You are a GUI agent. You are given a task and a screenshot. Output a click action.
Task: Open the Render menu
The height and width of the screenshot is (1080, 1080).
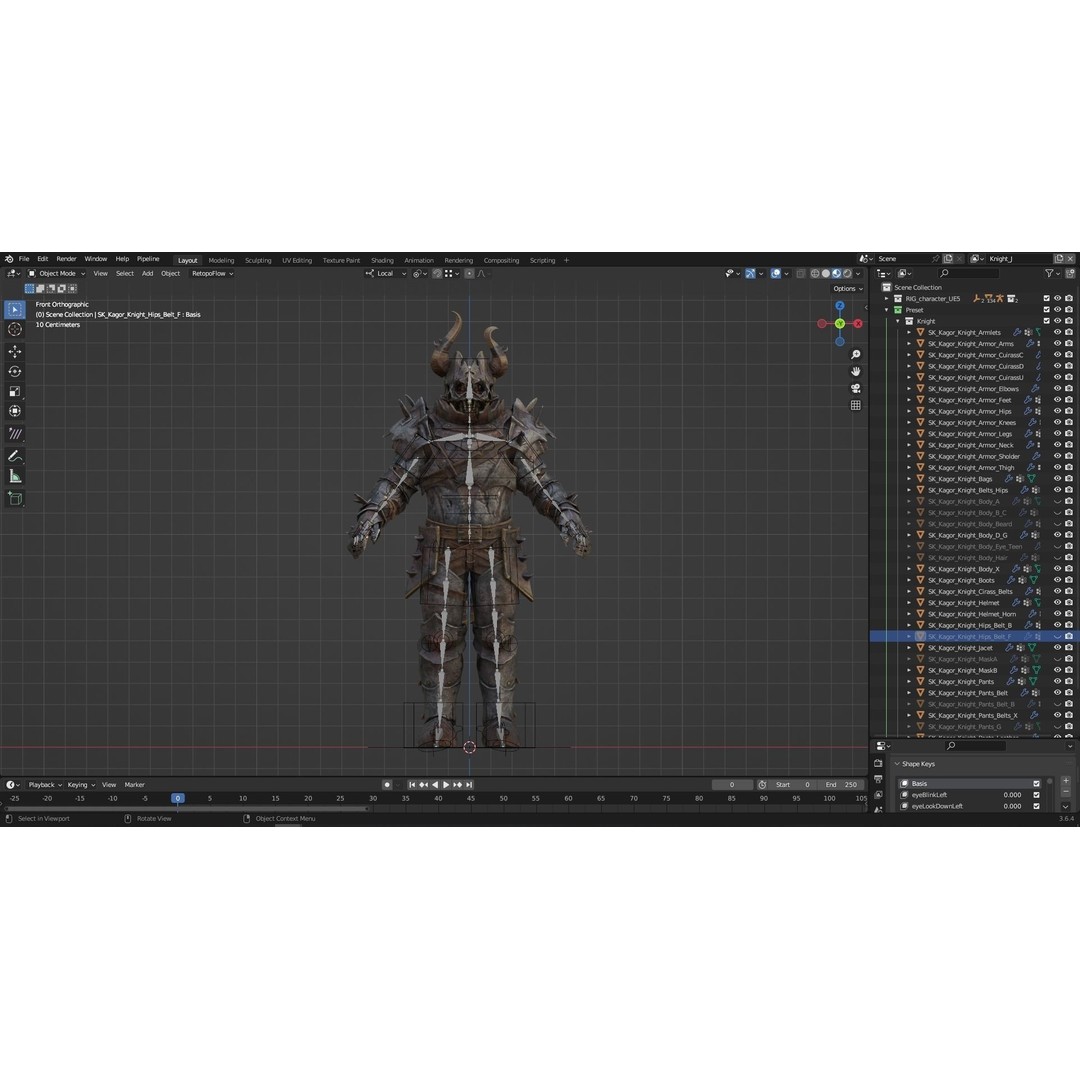click(x=66, y=259)
